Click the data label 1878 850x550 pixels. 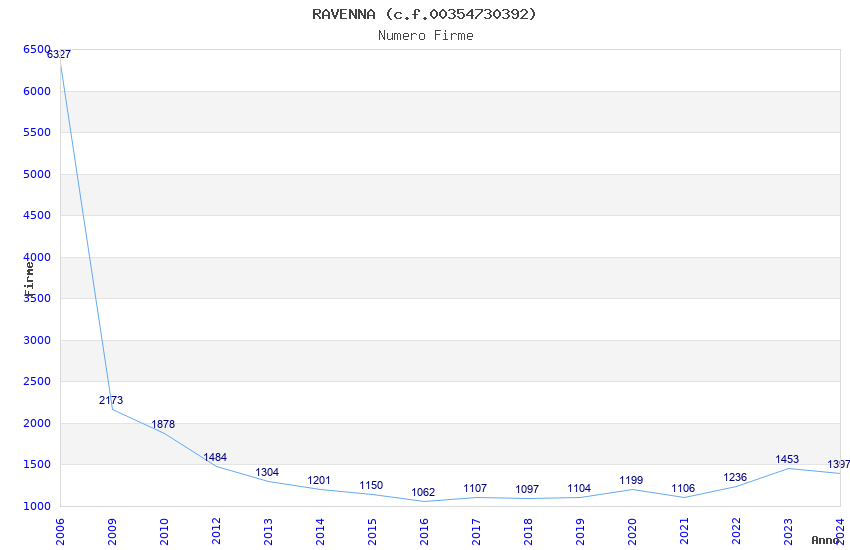(163, 424)
